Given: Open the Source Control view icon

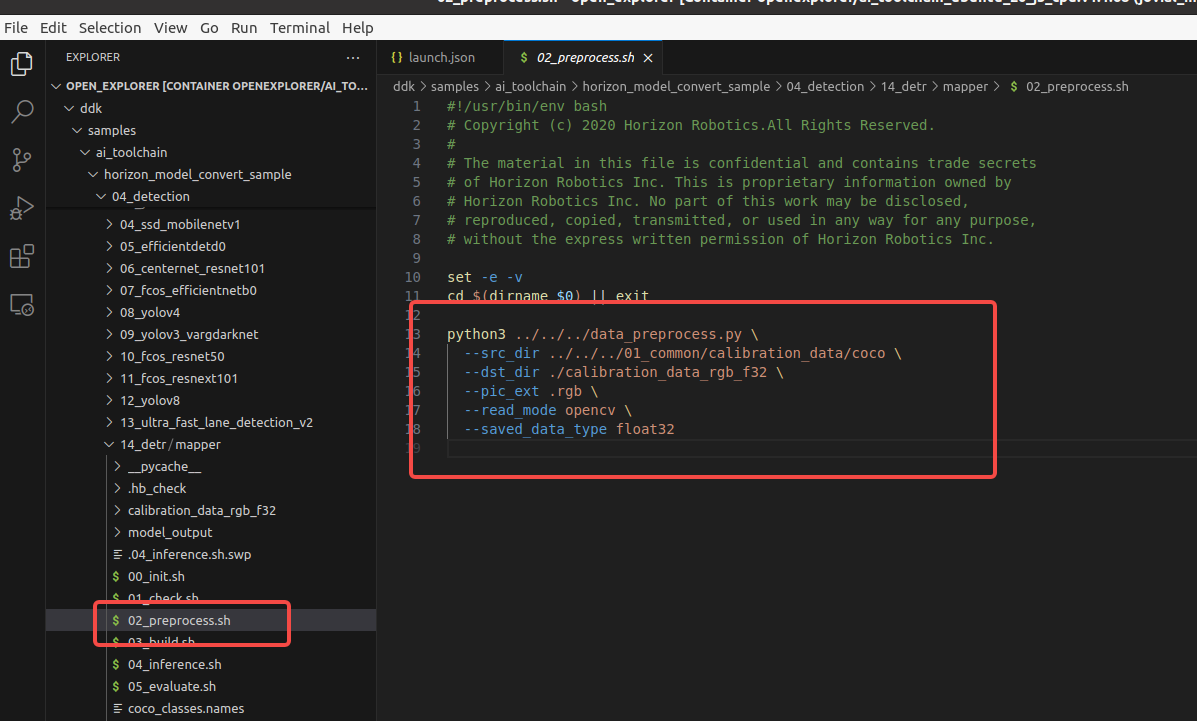Looking at the screenshot, I should click(x=22, y=159).
